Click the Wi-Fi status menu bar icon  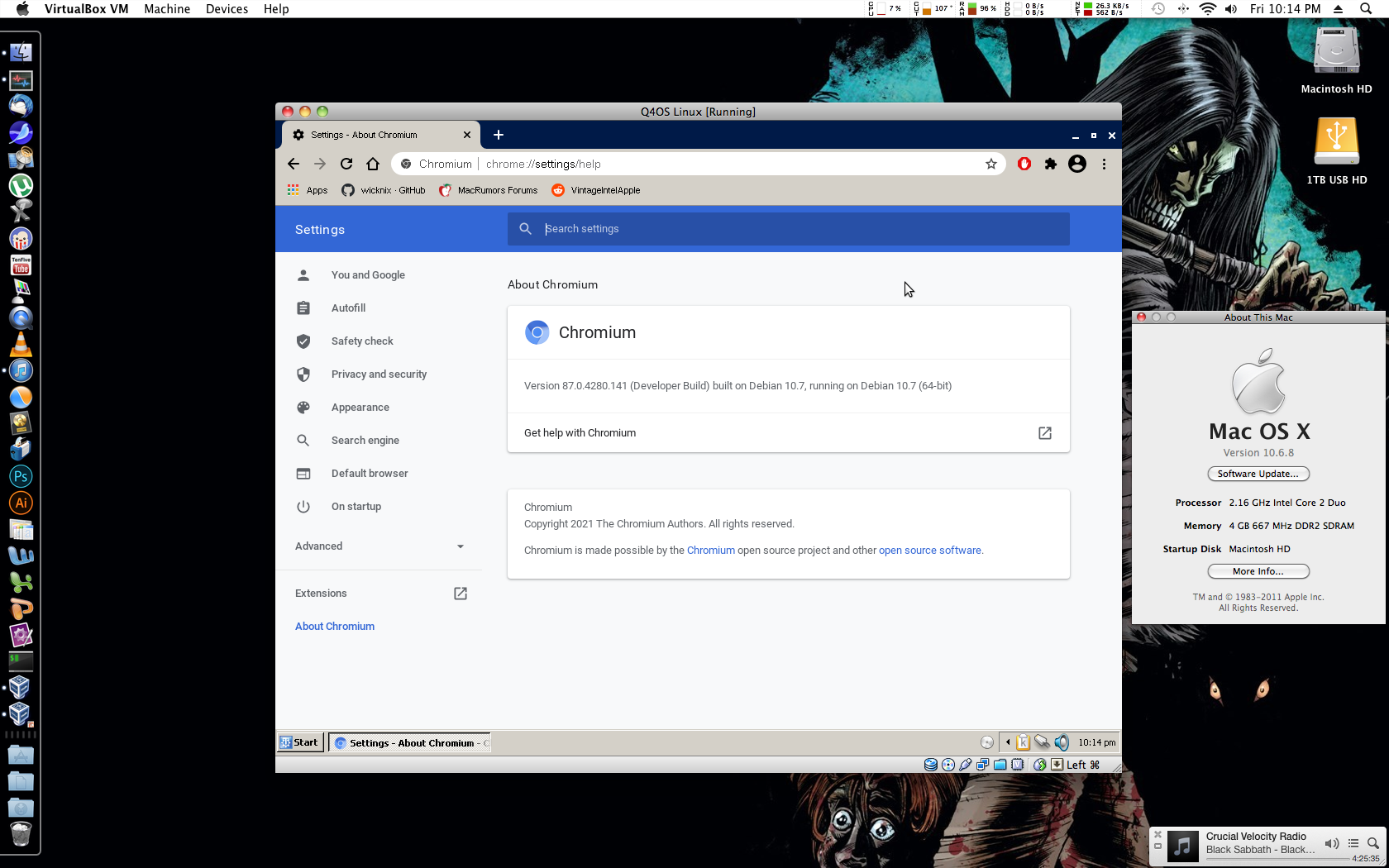(x=1208, y=9)
